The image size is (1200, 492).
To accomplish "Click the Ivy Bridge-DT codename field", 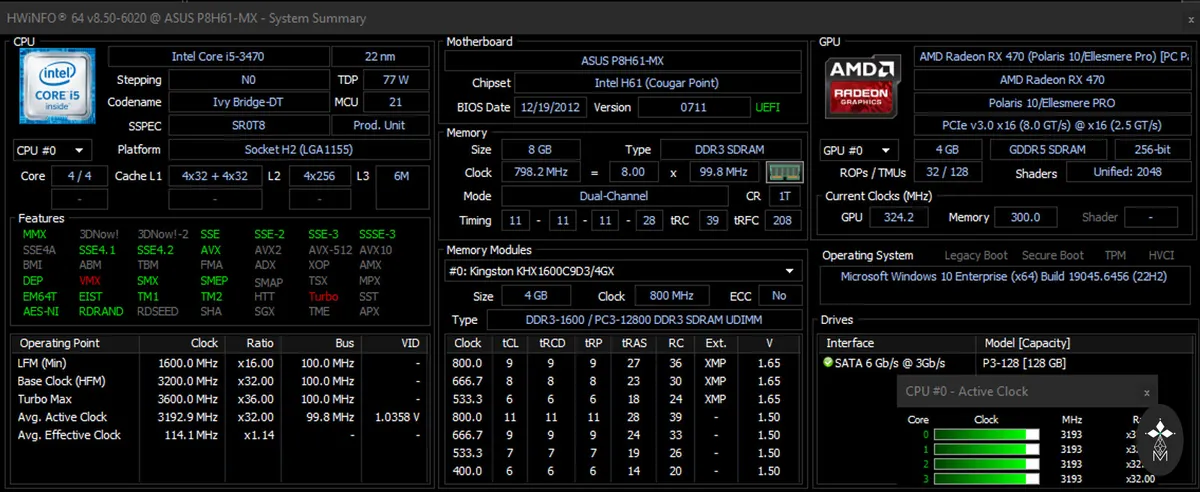I will pyautogui.click(x=248, y=101).
